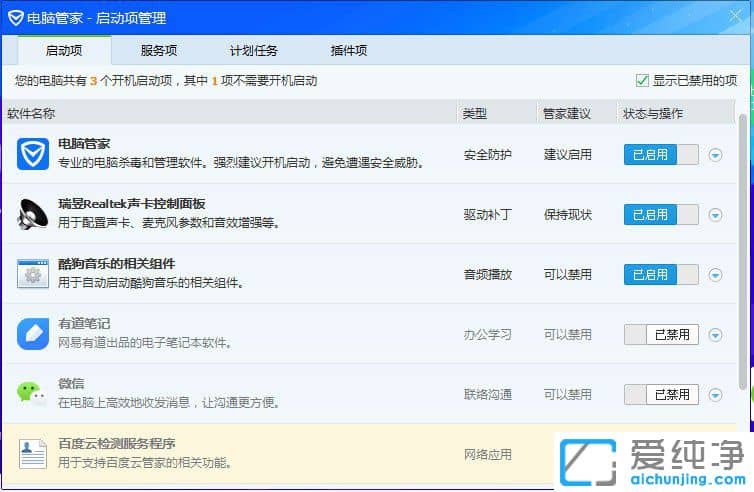Screen dimensions: 754x492
Task: Enable 微信 startup via 已禁用 switch
Action: 661,394
